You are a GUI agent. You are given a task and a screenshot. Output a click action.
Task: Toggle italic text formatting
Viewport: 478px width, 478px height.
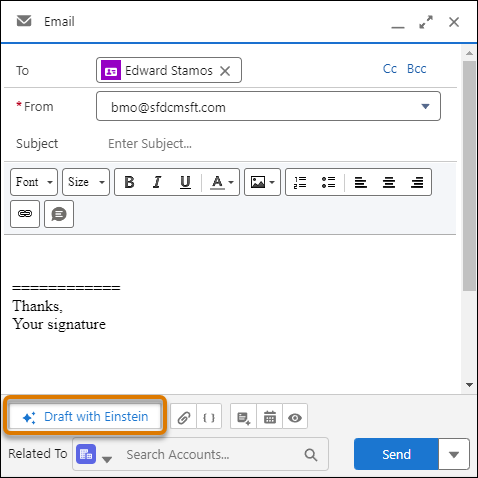pyautogui.click(x=157, y=182)
